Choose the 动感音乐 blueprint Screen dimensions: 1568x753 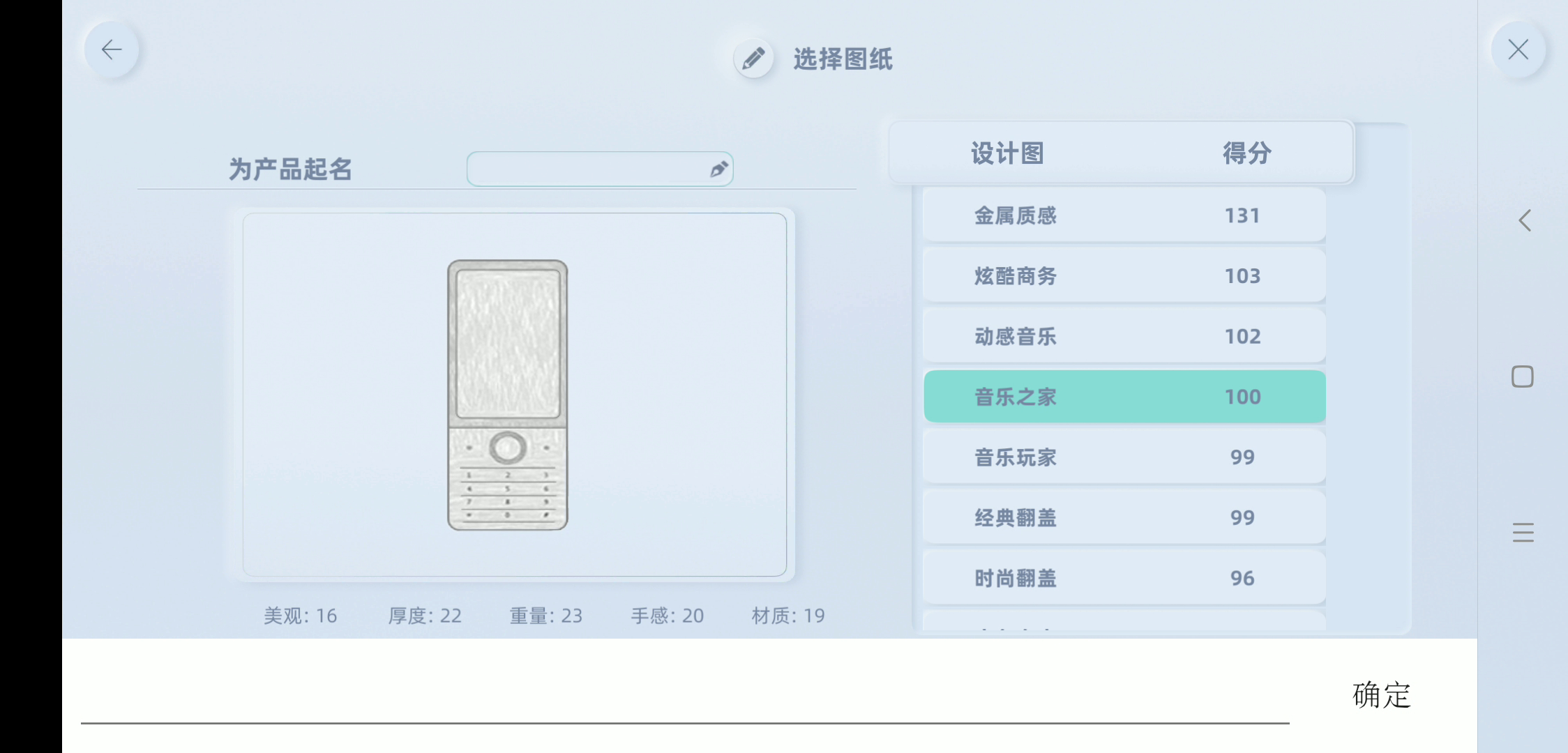1124,337
